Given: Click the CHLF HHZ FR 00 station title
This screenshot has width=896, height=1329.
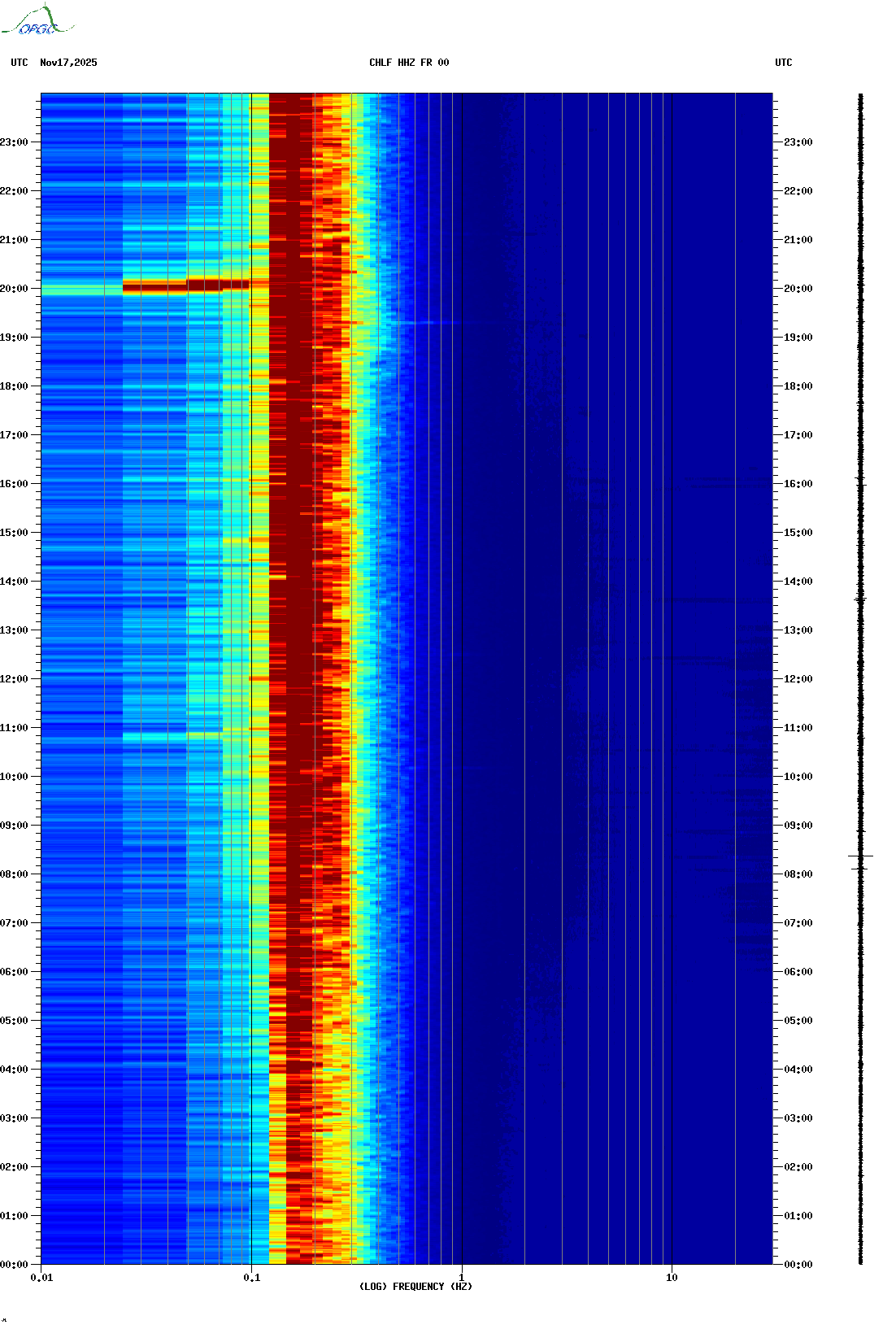Looking at the screenshot, I should click(409, 63).
